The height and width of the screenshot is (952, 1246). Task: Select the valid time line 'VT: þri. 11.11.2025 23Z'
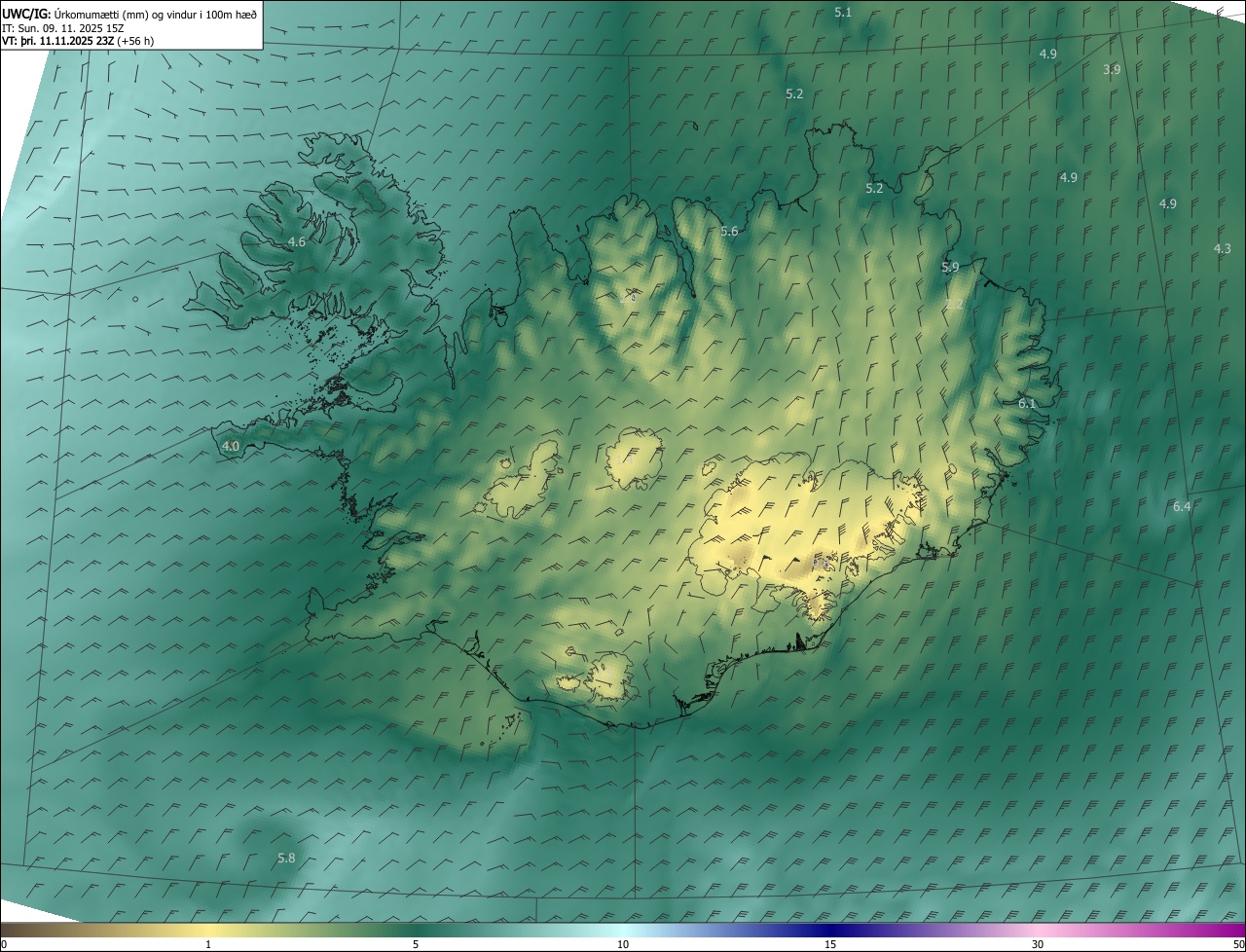55,41
